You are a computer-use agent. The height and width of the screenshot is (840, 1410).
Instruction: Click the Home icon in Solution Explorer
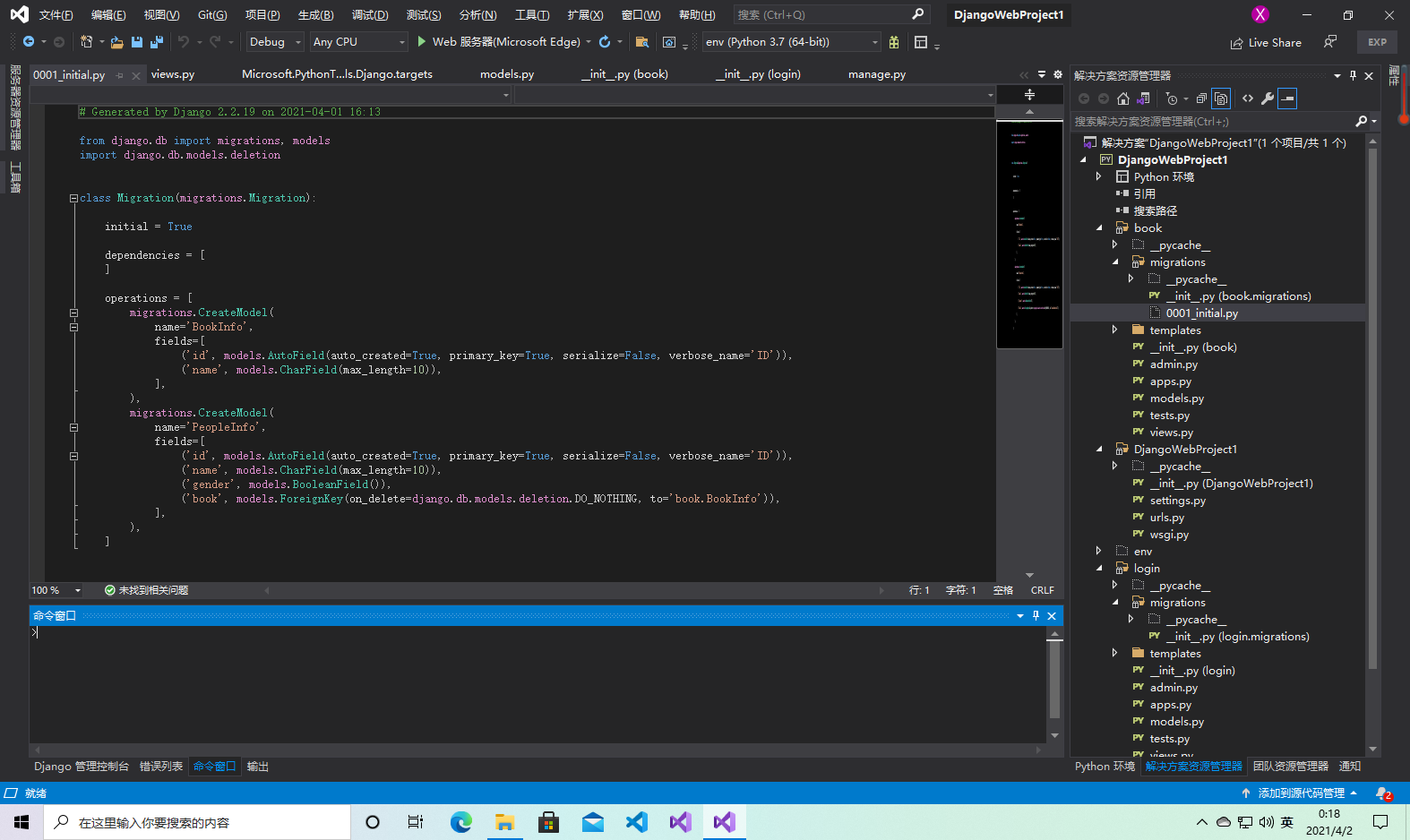tap(1123, 99)
